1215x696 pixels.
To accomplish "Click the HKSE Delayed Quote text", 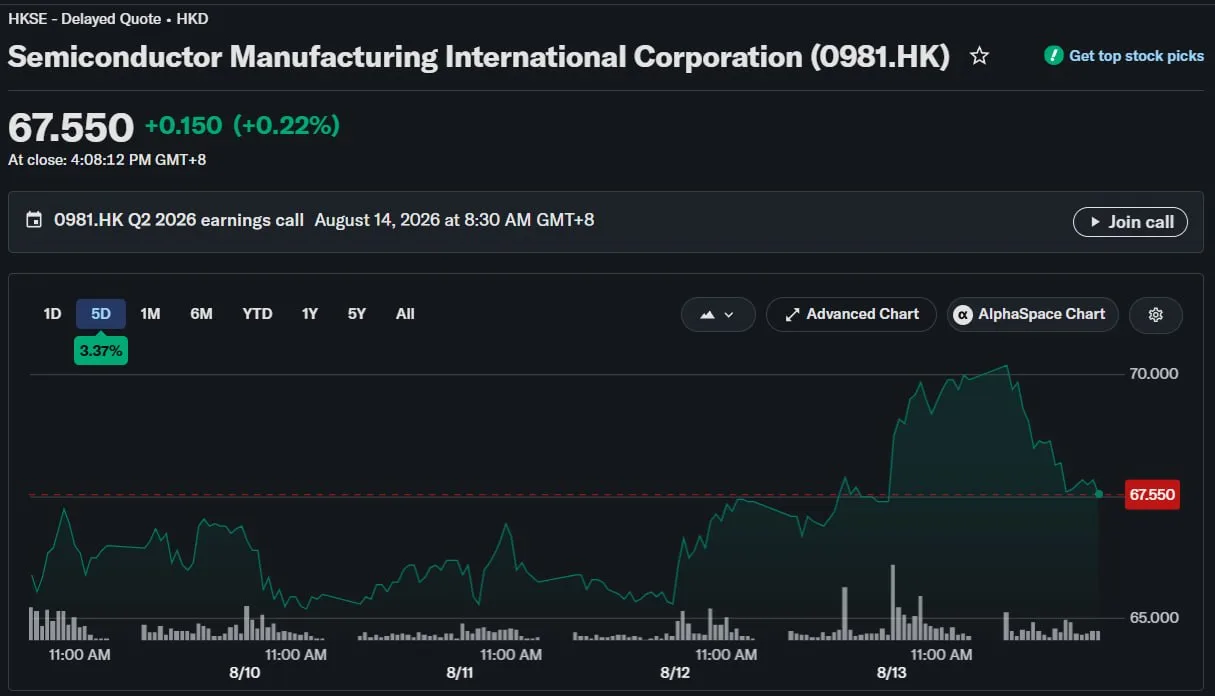I will [x=108, y=19].
